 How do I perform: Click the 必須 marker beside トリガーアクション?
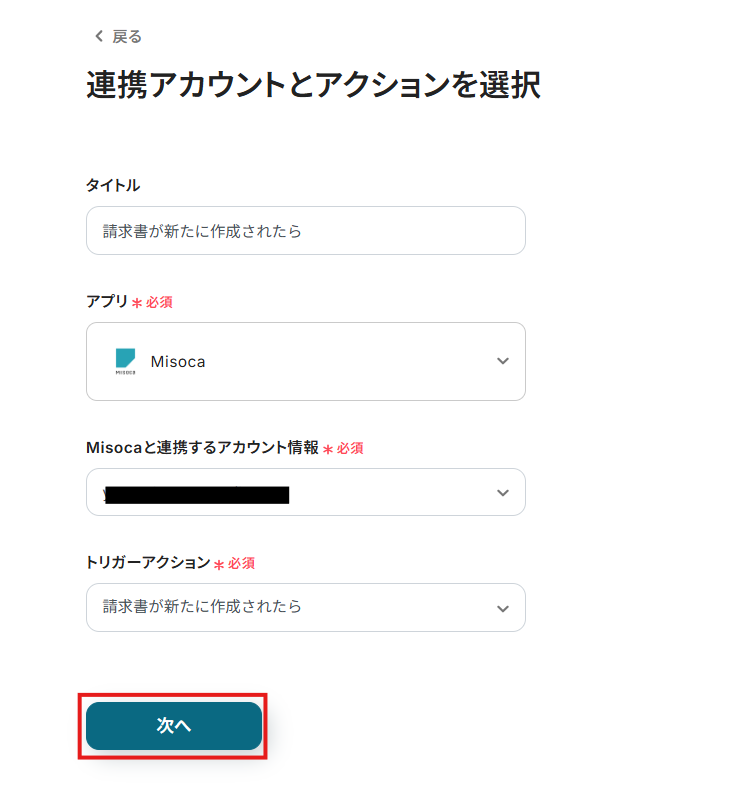(241, 564)
